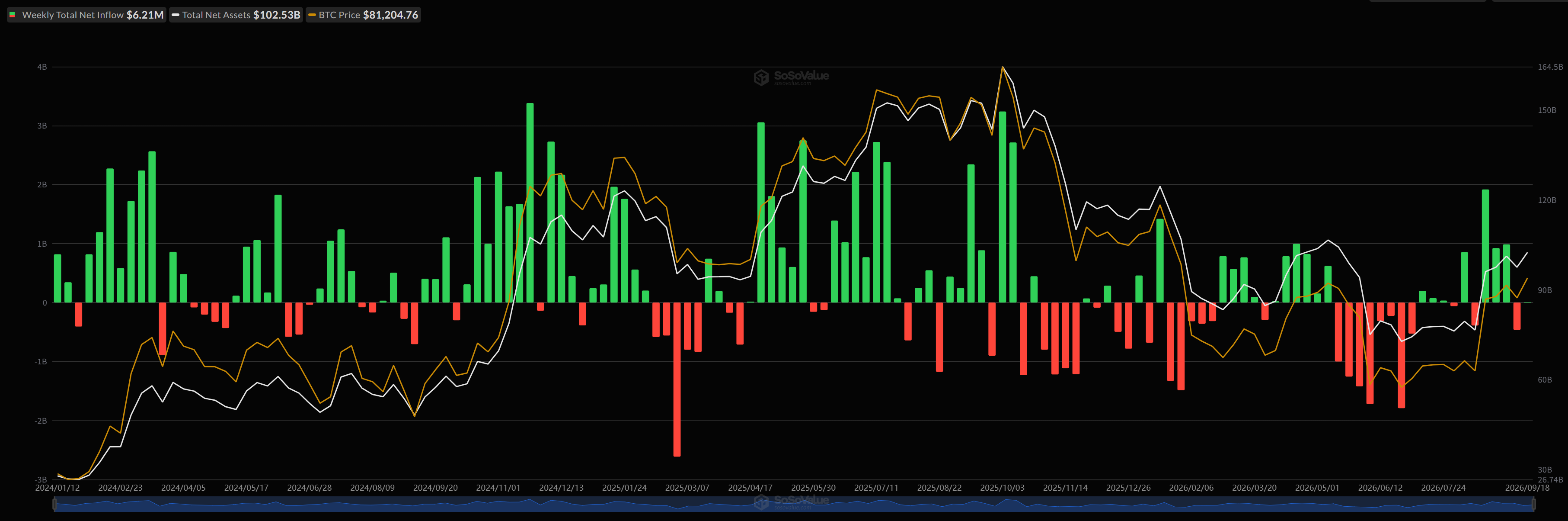Select the tallest green inflow bar after 2024/11/01
1568x521 pixels.
coord(530,203)
